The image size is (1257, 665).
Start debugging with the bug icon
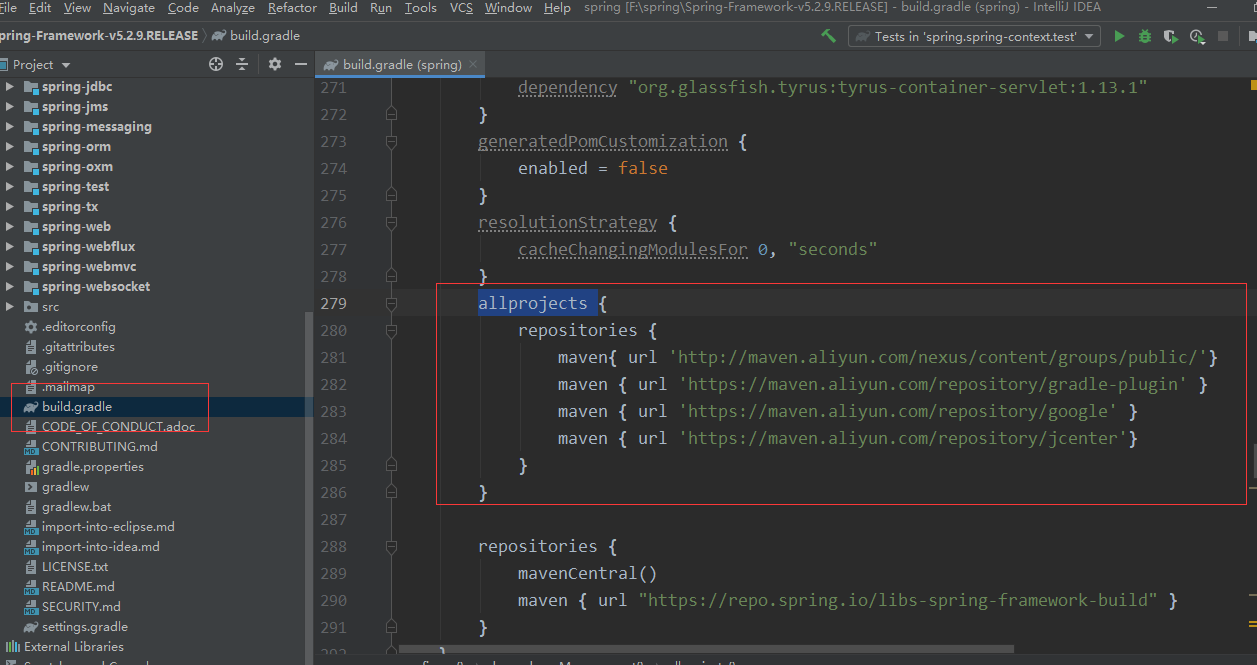1145,36
